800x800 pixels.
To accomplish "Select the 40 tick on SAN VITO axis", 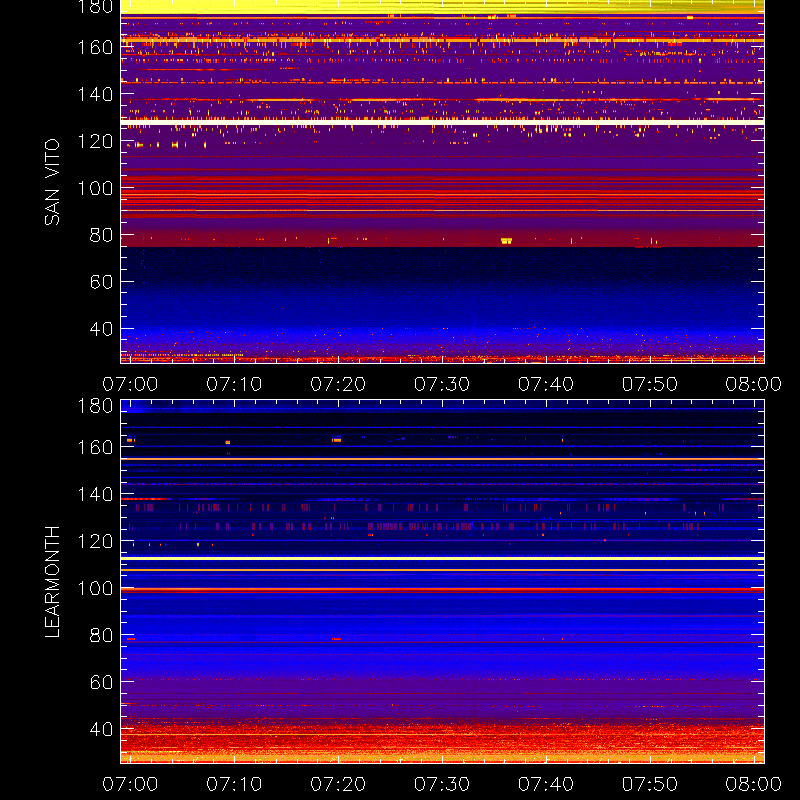I will (x=102, y=329).
